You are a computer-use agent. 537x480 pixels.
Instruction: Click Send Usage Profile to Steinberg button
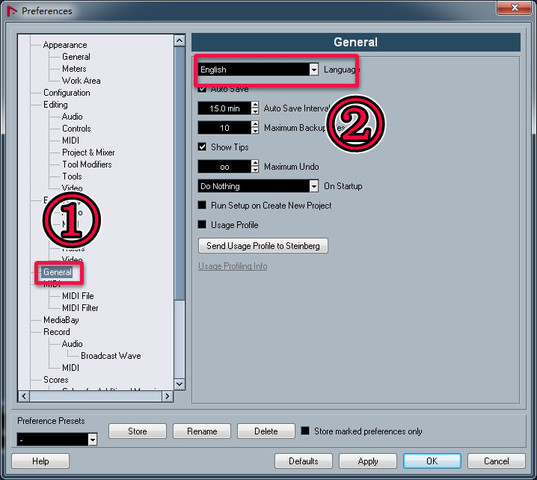click(x=263, y=246)
